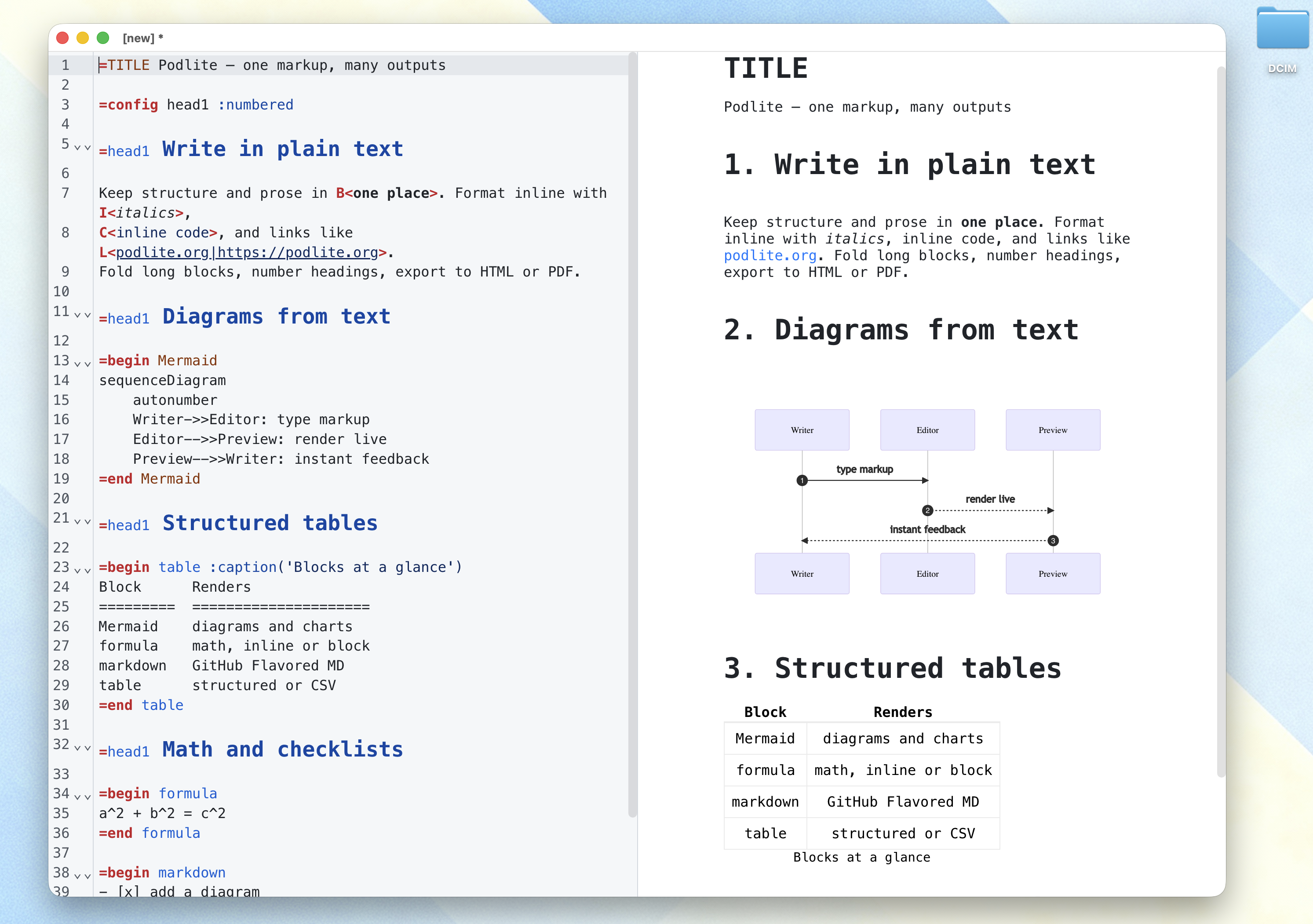Click the numbered '2' marker in the diagram
This screenshot has width=1313, height=924.
(x=927, y=511)
